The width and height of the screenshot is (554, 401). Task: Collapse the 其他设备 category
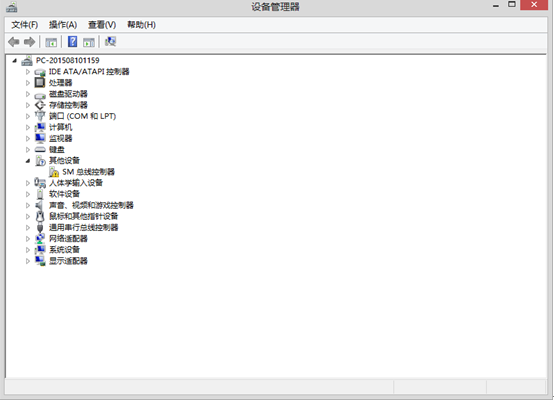[x=28, y=161]
